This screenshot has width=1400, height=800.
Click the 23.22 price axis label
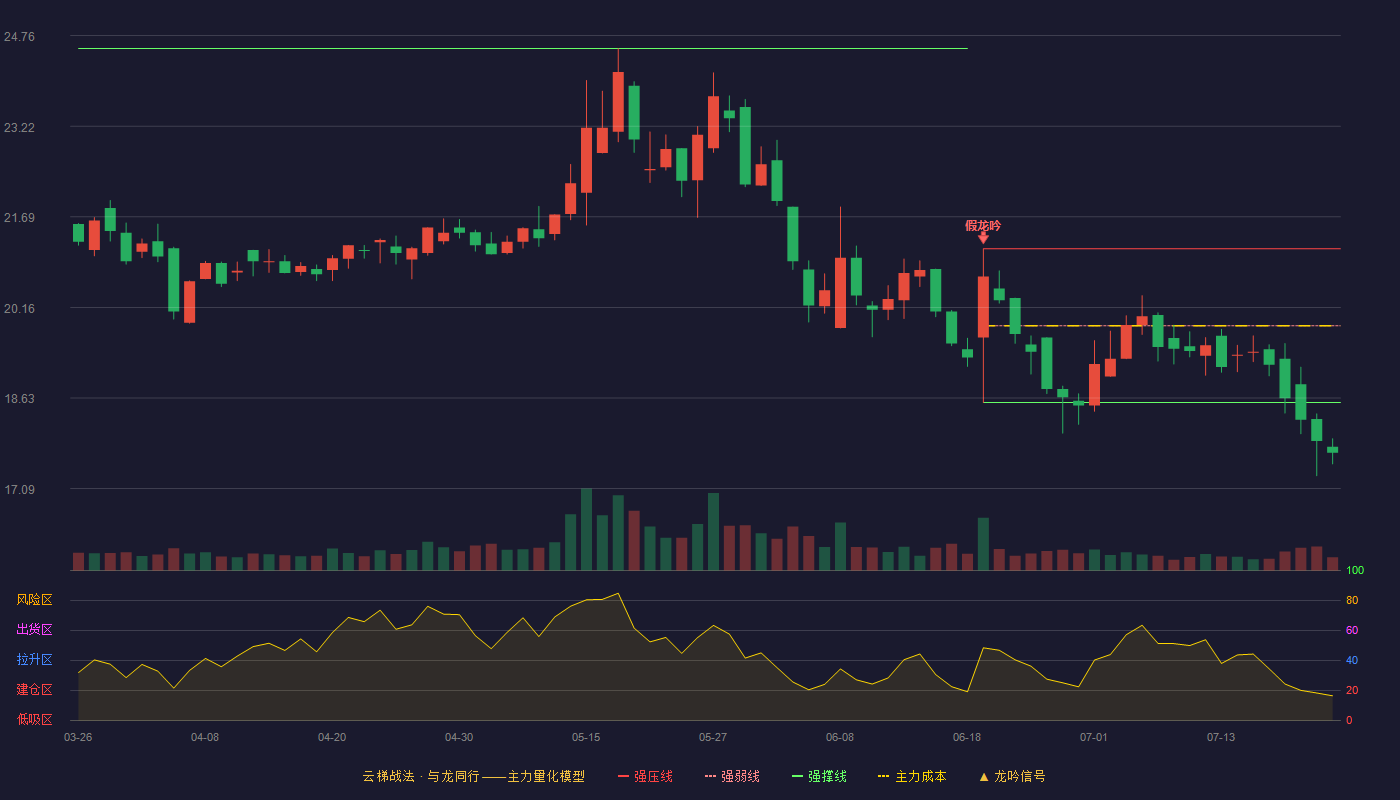(19, 128)
